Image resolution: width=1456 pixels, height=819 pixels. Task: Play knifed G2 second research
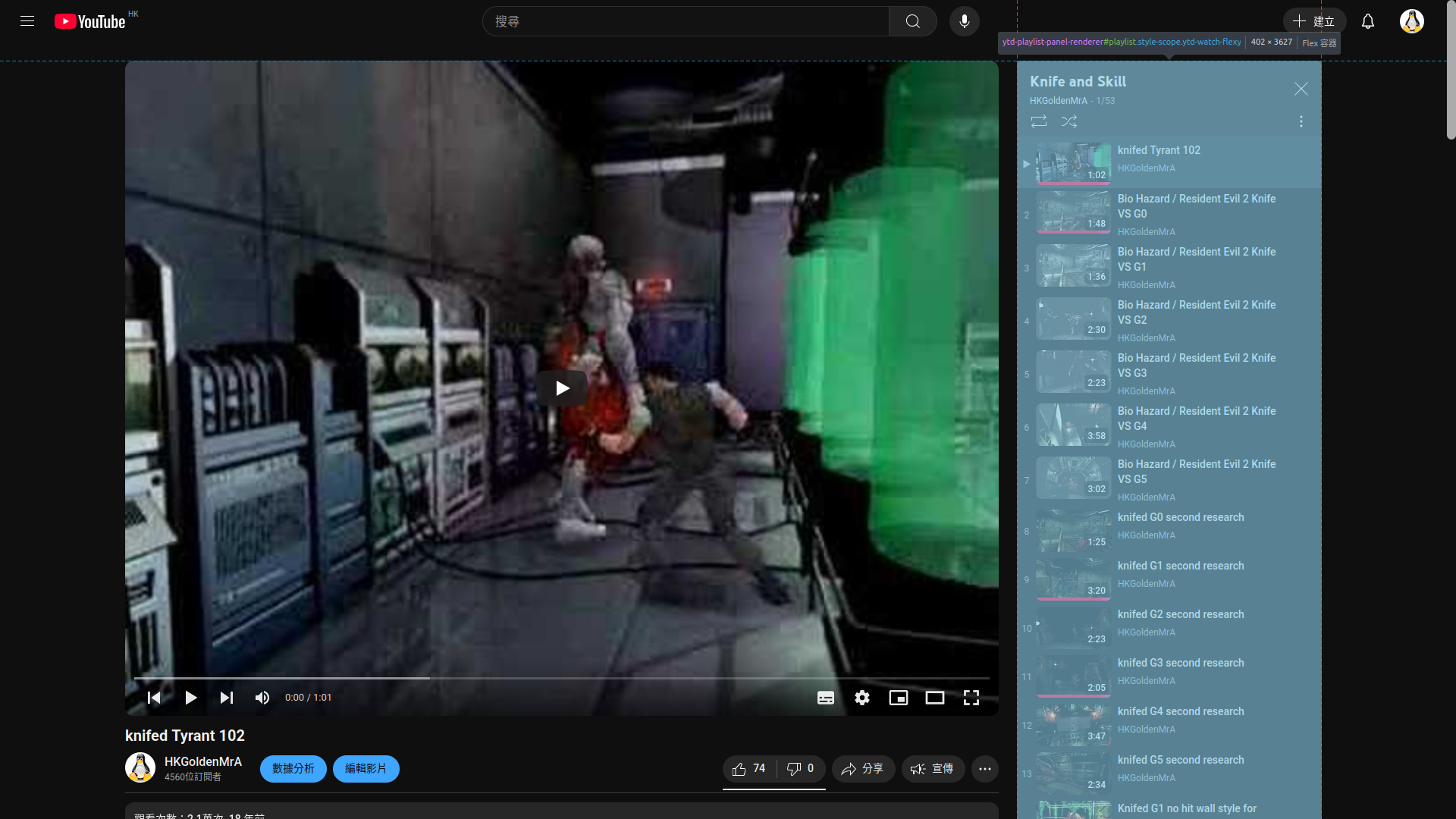[1169, 628]
